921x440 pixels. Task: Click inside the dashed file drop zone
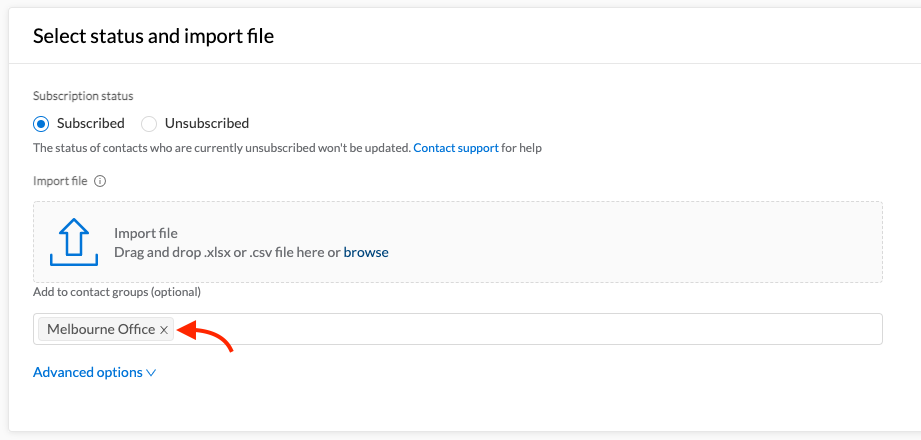click(x=458, y=242)
